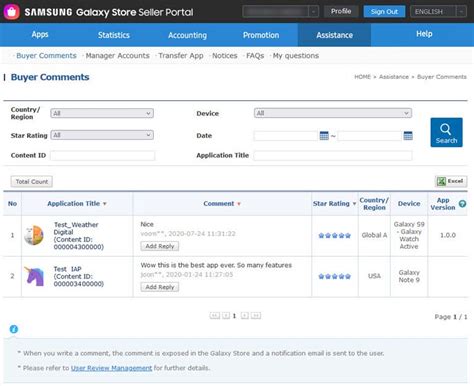Open the Notices submenu
474x386 pixels.
click(225, 56)
